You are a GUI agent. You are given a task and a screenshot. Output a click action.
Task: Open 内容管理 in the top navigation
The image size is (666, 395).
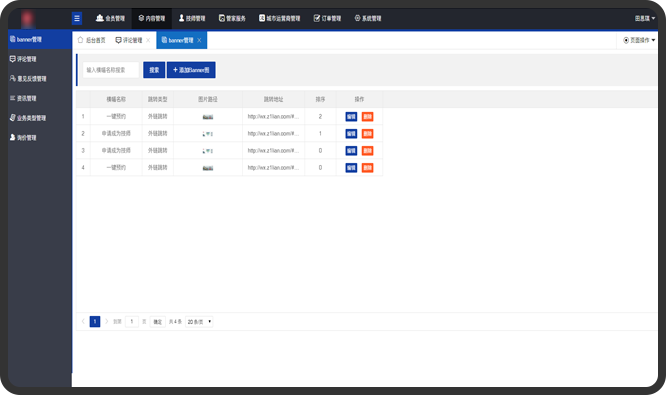[152, 18]
